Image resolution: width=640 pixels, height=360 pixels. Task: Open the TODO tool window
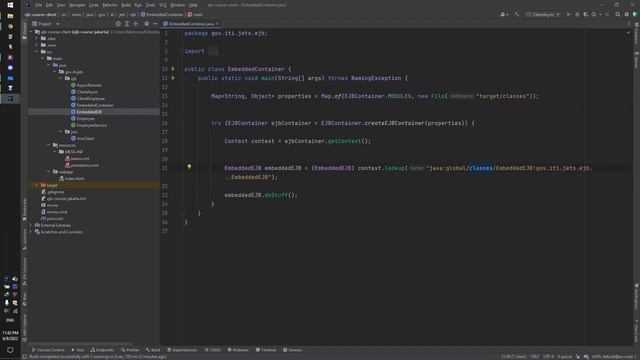(x=213, y=350)
